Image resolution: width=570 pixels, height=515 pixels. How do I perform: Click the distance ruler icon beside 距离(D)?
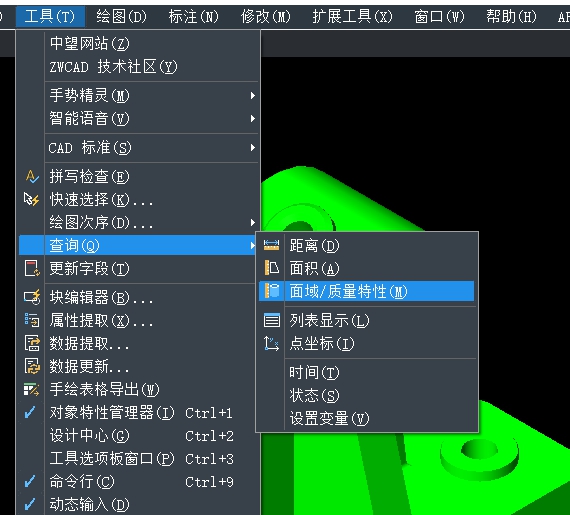coord(271,245)
